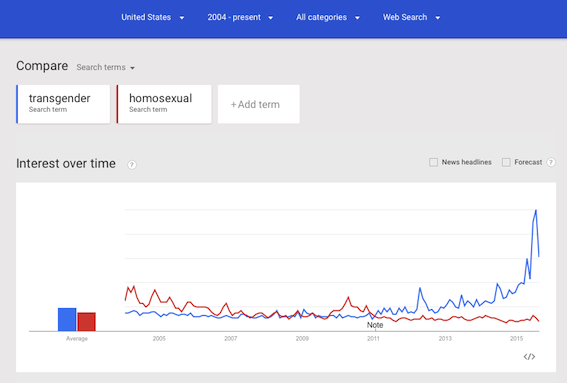Viewport: 567px width, 383px height.
Task: Open the help icon next to Forecast
Action: [551, 162]
